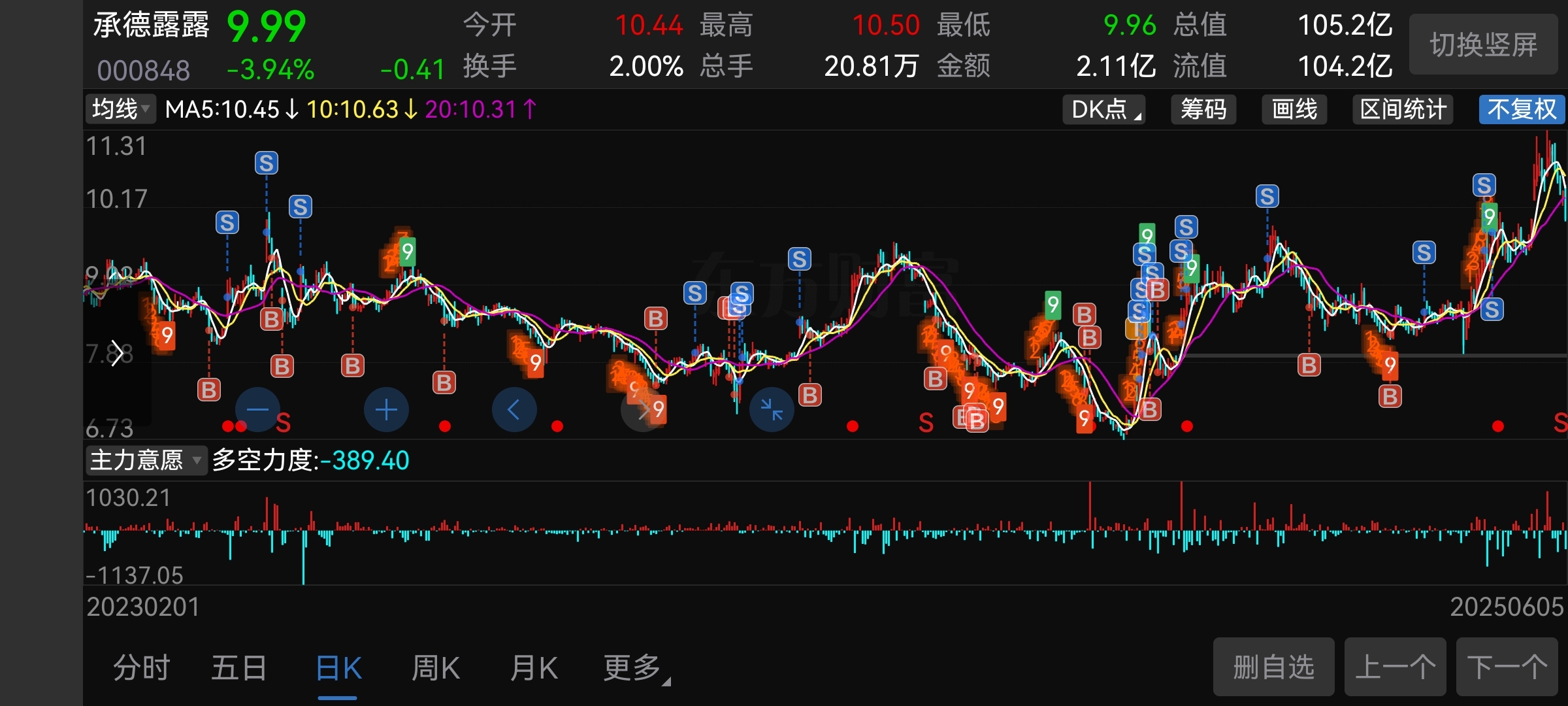Open the 均线 indicator dropdown
The width and height of the screenshot is (1568, 706).
point(120,109)
